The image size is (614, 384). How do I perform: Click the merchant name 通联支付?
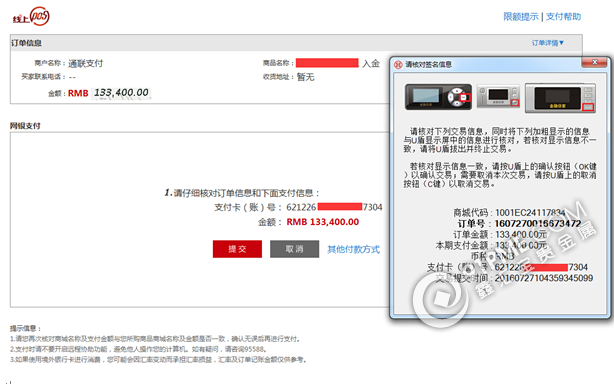click(x=85, y=63)
